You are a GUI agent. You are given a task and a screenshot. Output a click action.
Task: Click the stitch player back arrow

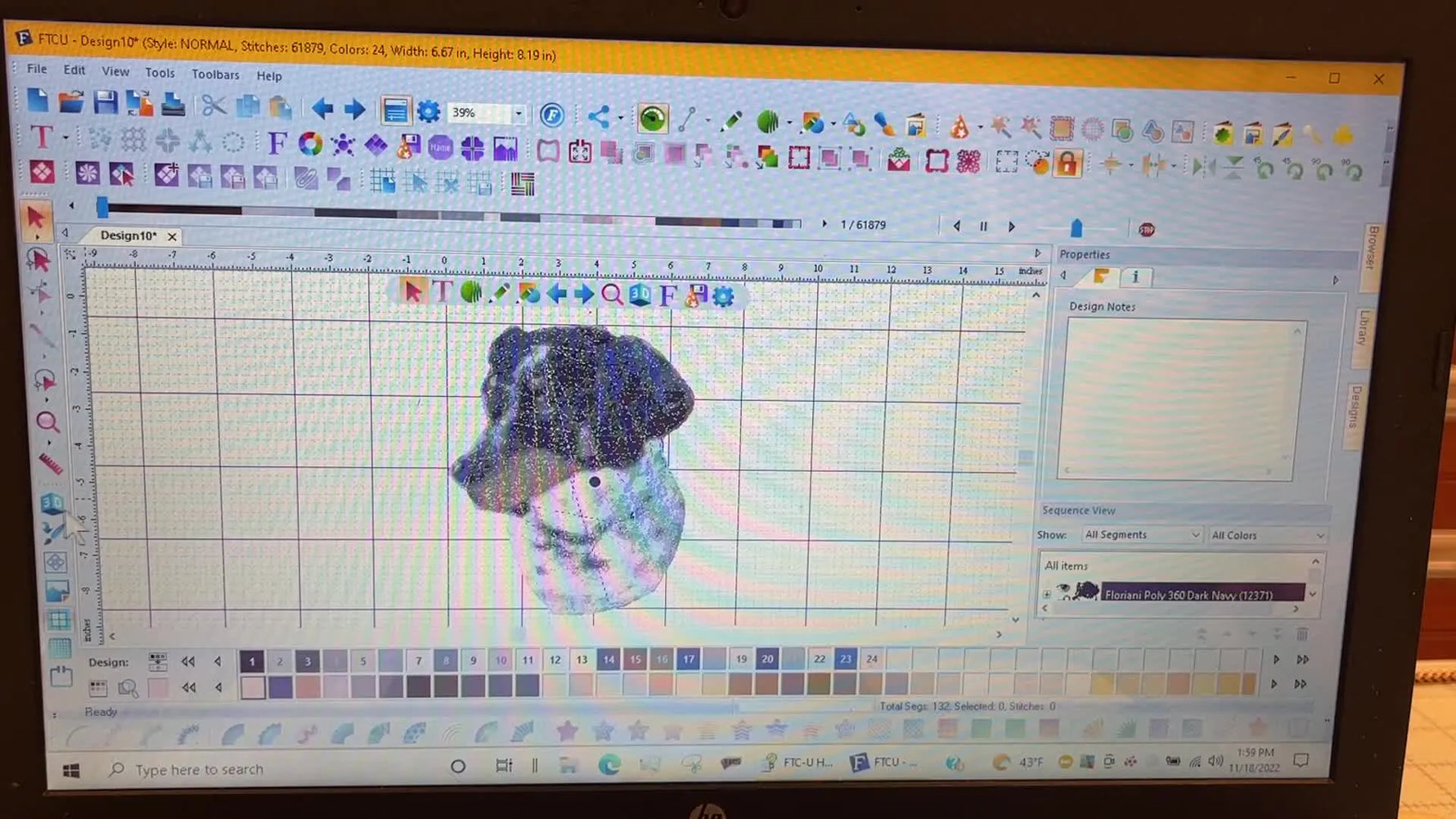(x=956, y=226)
